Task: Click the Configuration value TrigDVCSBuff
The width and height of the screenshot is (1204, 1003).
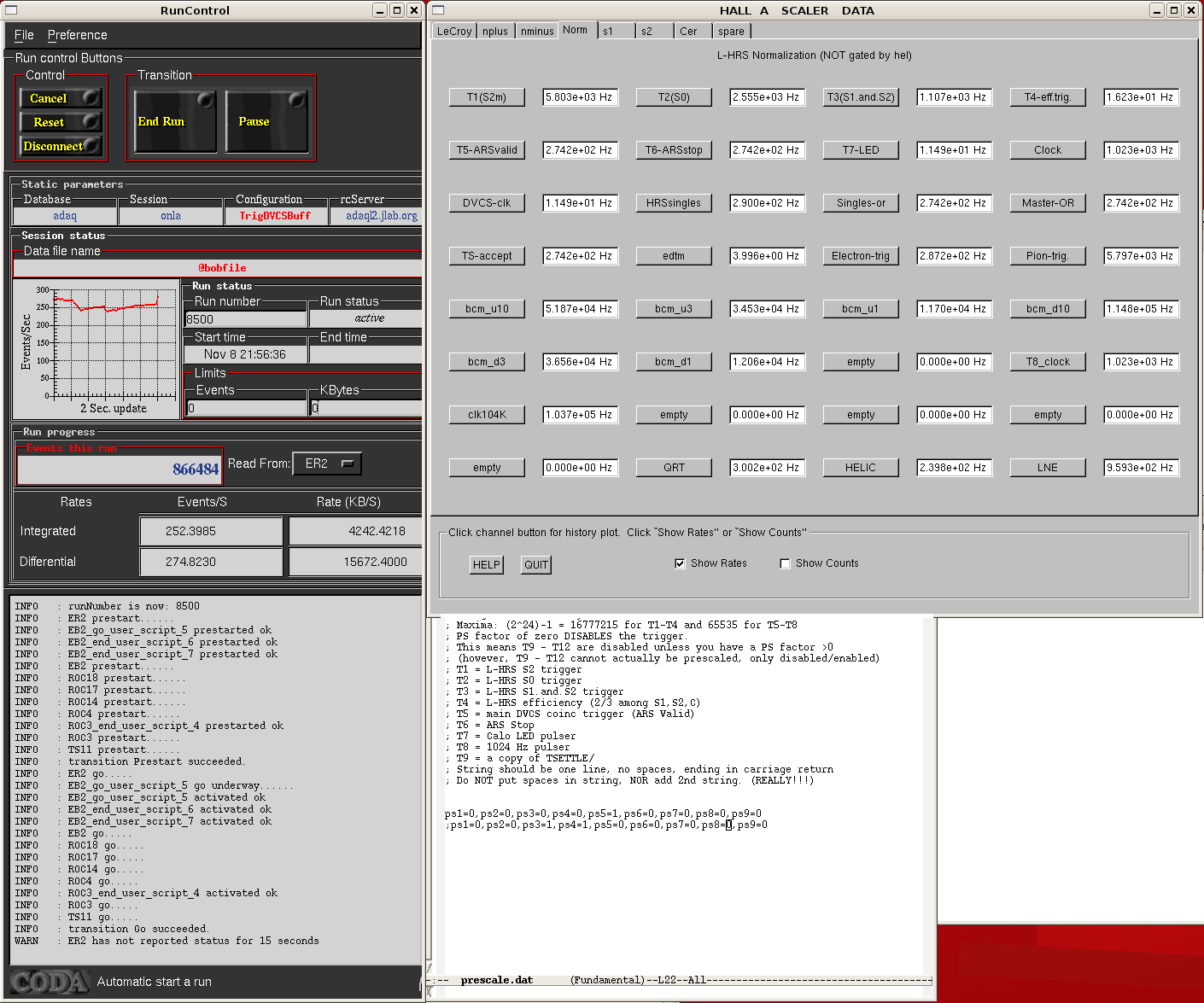Action: pos(275,216)
